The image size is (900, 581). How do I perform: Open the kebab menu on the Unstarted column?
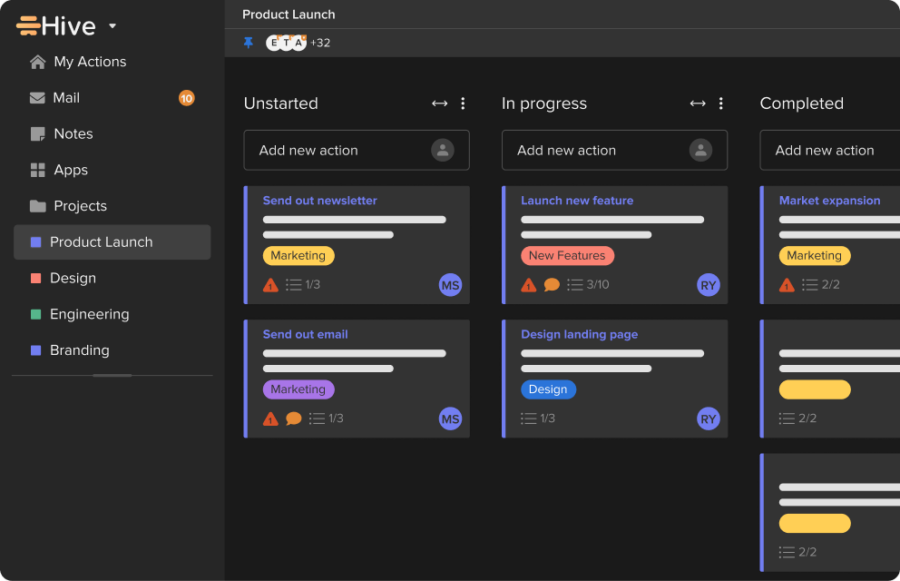pyautogui.click(x=462, y=103)
